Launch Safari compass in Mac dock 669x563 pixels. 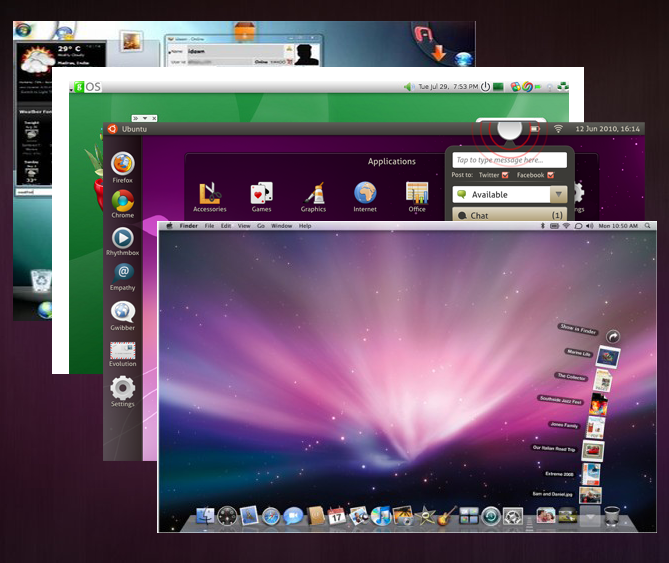pos(271,517)
